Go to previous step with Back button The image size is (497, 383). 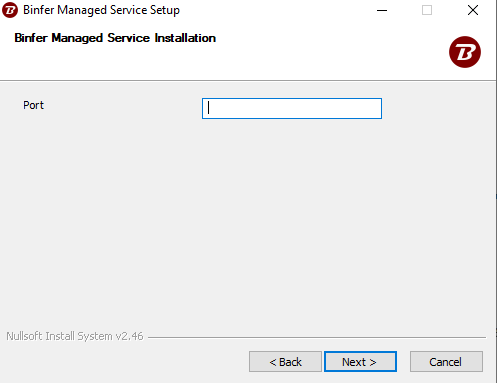point(285,362)
